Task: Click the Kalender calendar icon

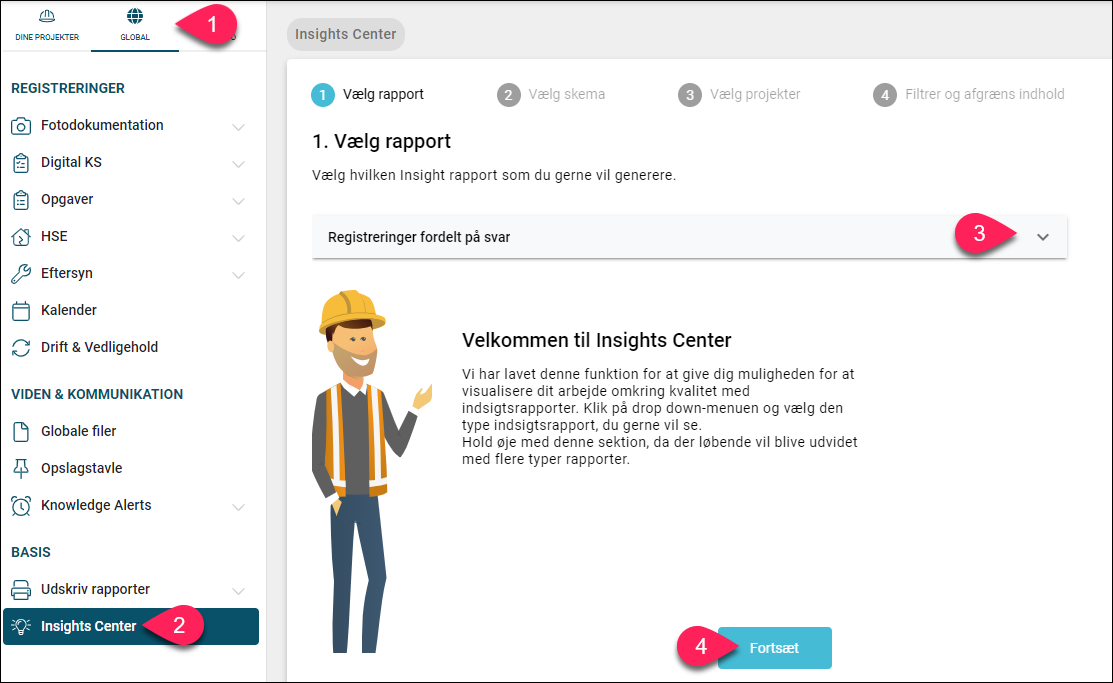Action: click(x=21, y=310)
